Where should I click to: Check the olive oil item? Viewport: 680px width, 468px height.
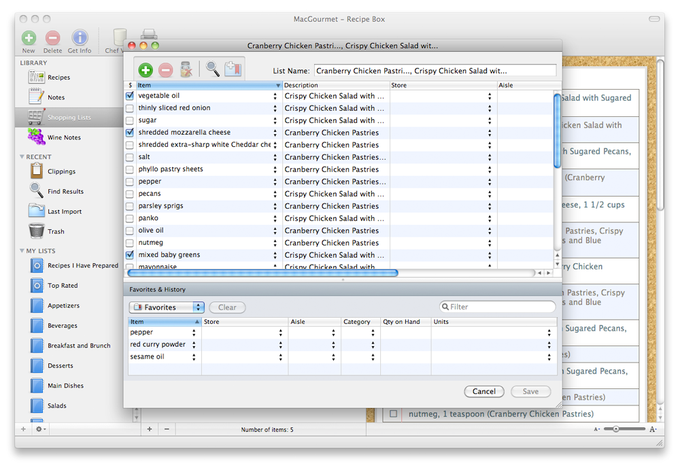coord(129,230)
